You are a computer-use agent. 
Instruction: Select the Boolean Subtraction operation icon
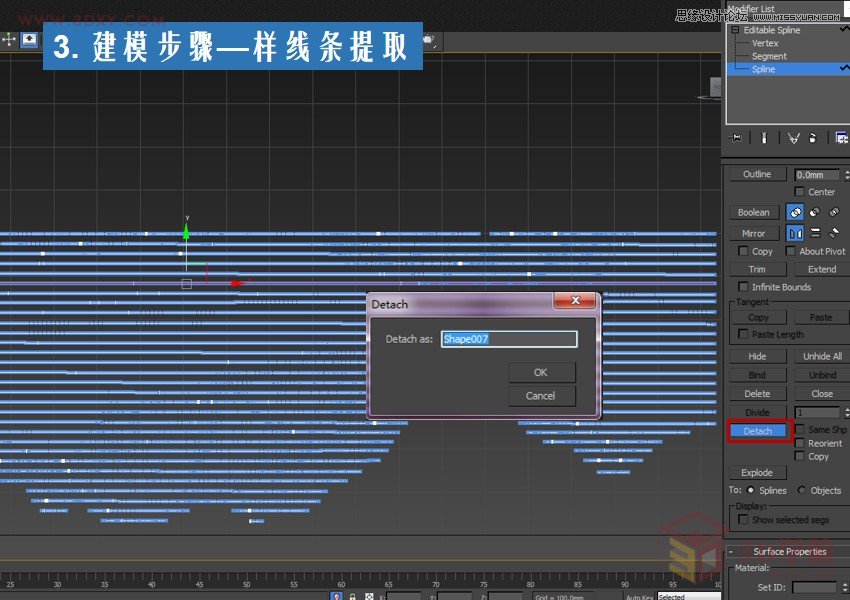tap(814, 212)
